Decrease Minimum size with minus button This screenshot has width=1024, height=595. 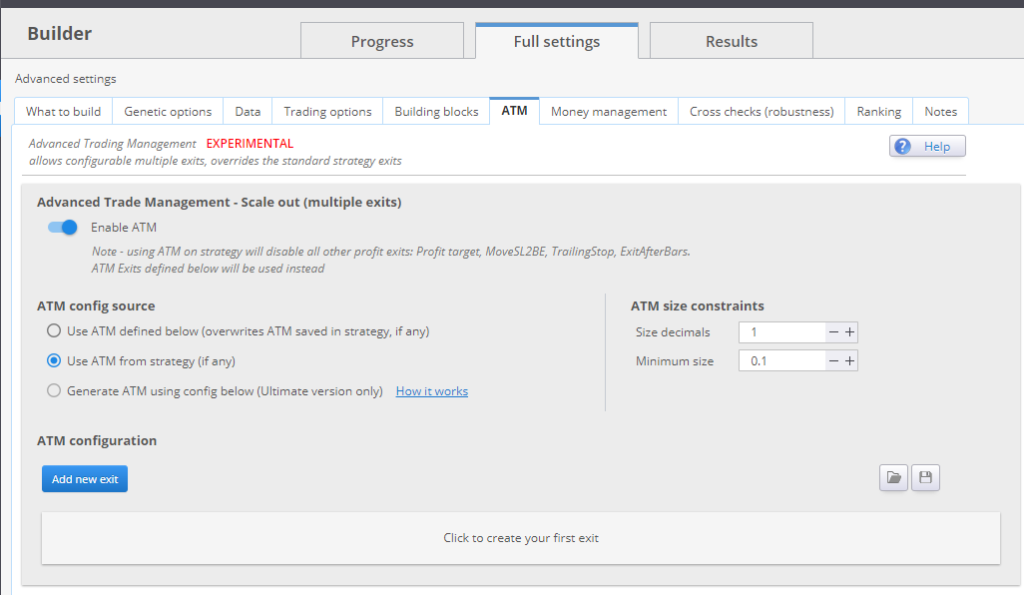tap(833, 361)
